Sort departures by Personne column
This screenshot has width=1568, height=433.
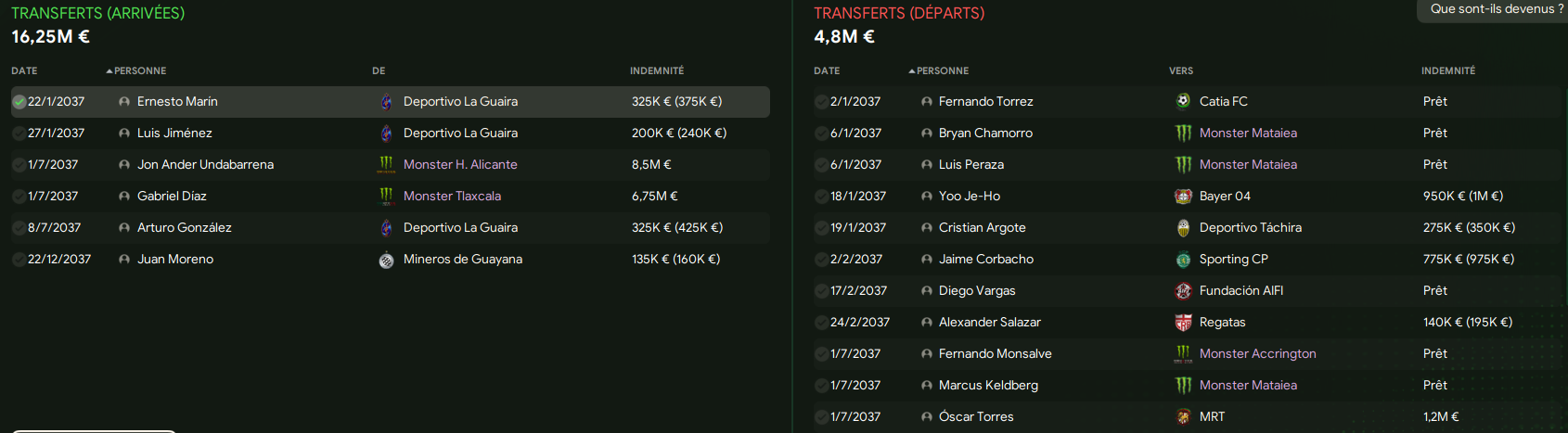pos(939,71)
